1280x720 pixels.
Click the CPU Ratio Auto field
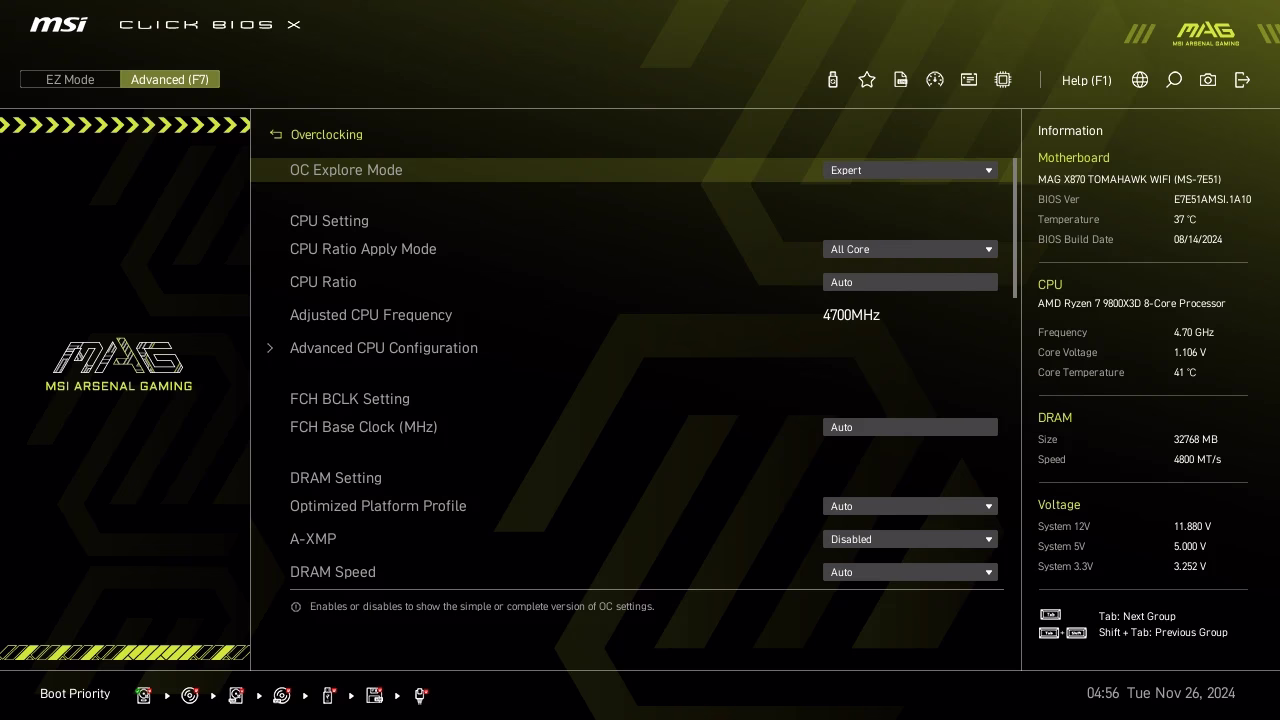(910, 282)
